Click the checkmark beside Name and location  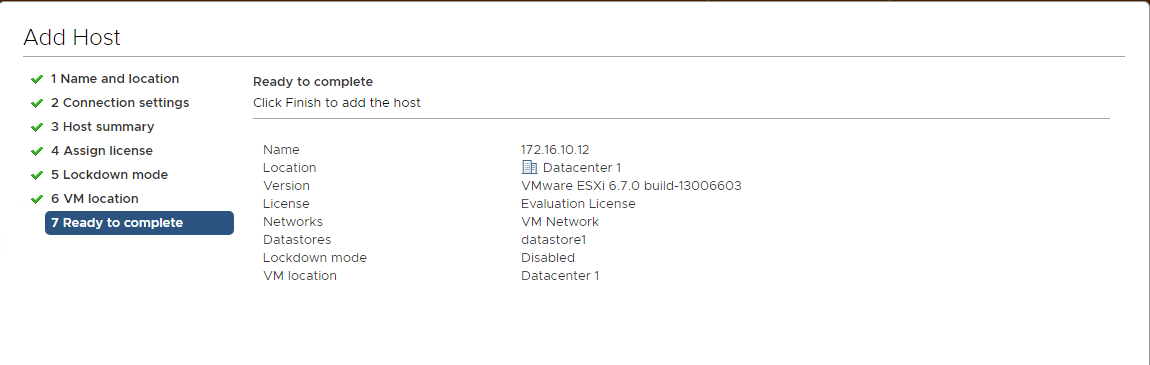click(37, 79)
